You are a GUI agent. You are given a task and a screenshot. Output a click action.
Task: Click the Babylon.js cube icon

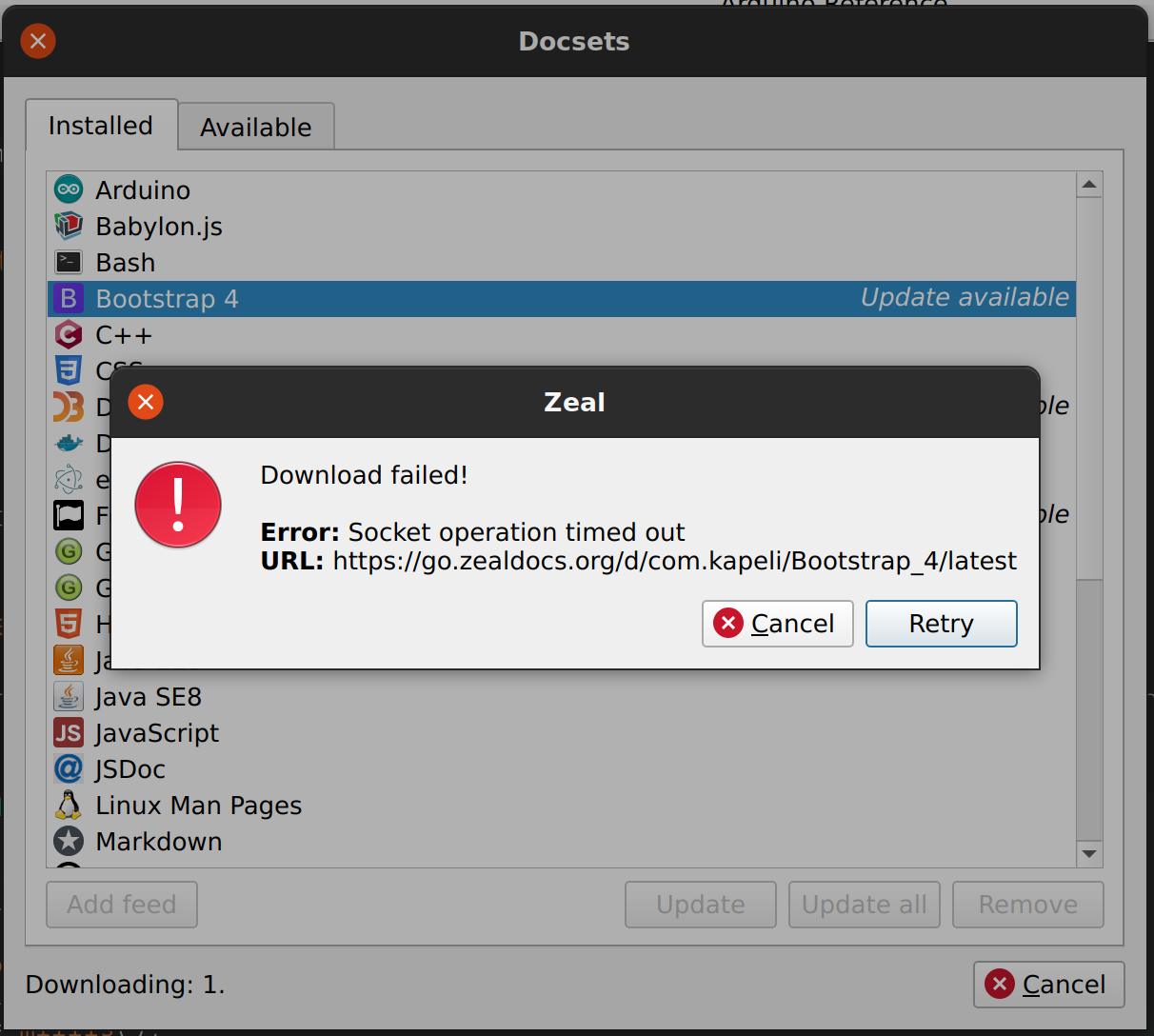[68, 226]
